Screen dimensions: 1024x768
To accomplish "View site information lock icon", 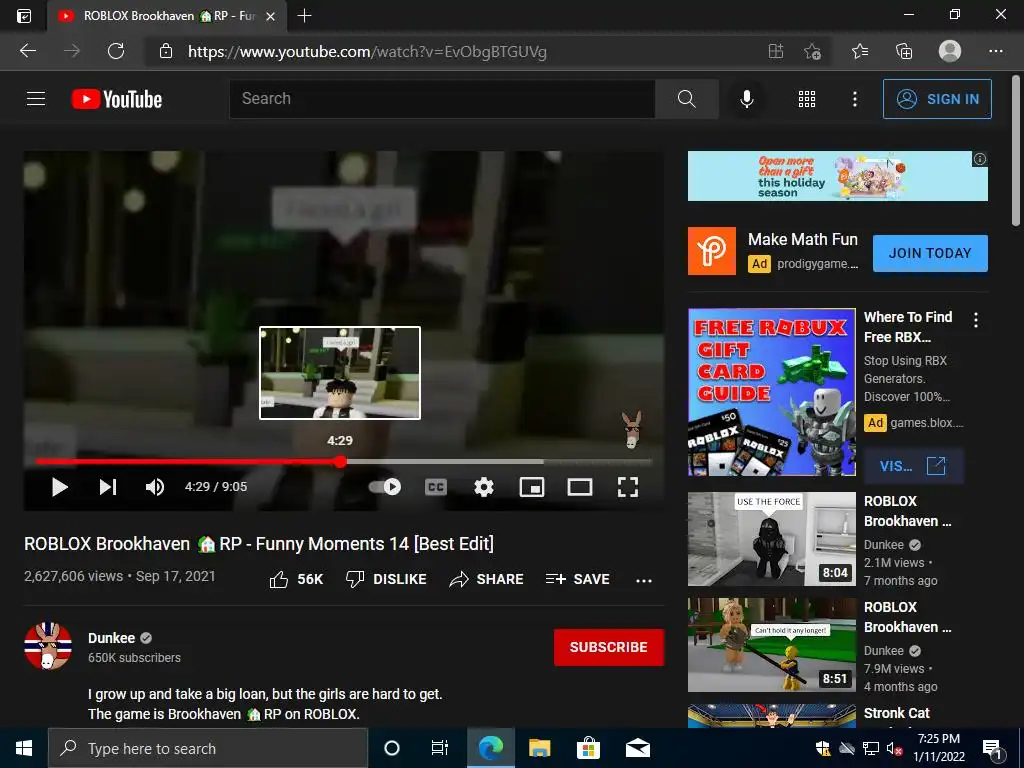I will pyautogui.click(x=166, y=51).
